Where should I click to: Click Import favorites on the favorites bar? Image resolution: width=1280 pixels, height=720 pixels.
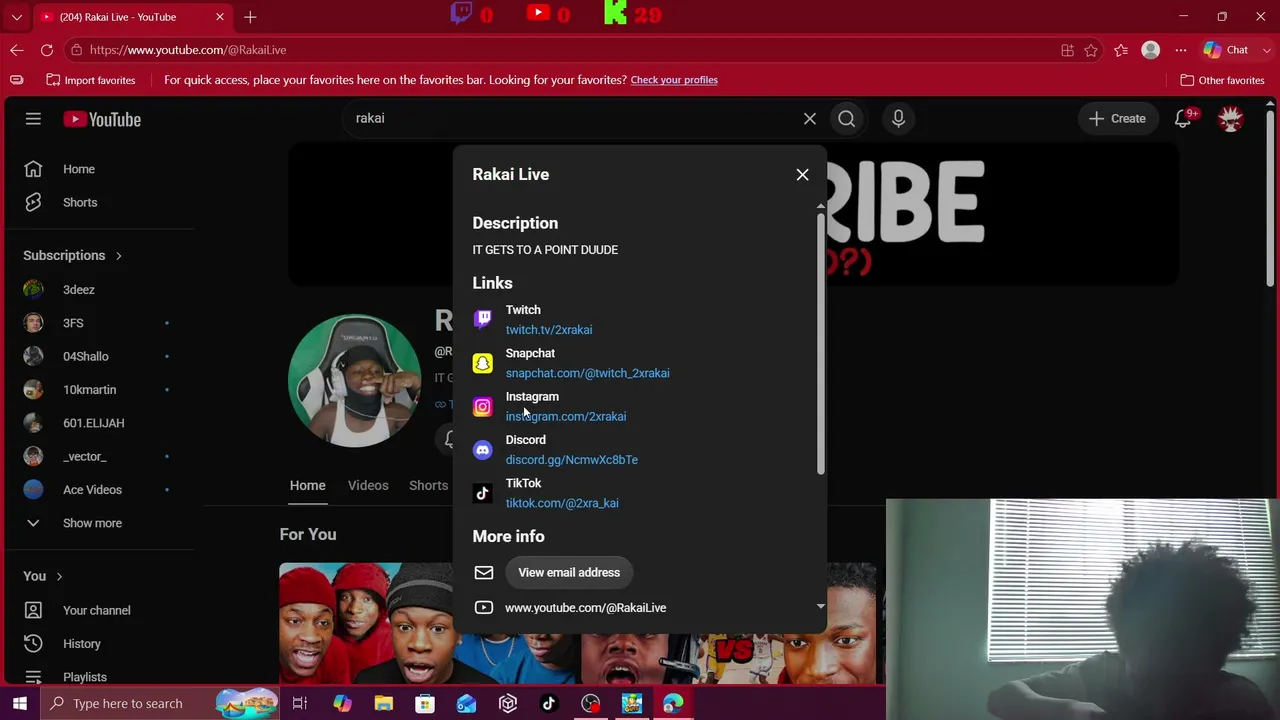(91, 80)
